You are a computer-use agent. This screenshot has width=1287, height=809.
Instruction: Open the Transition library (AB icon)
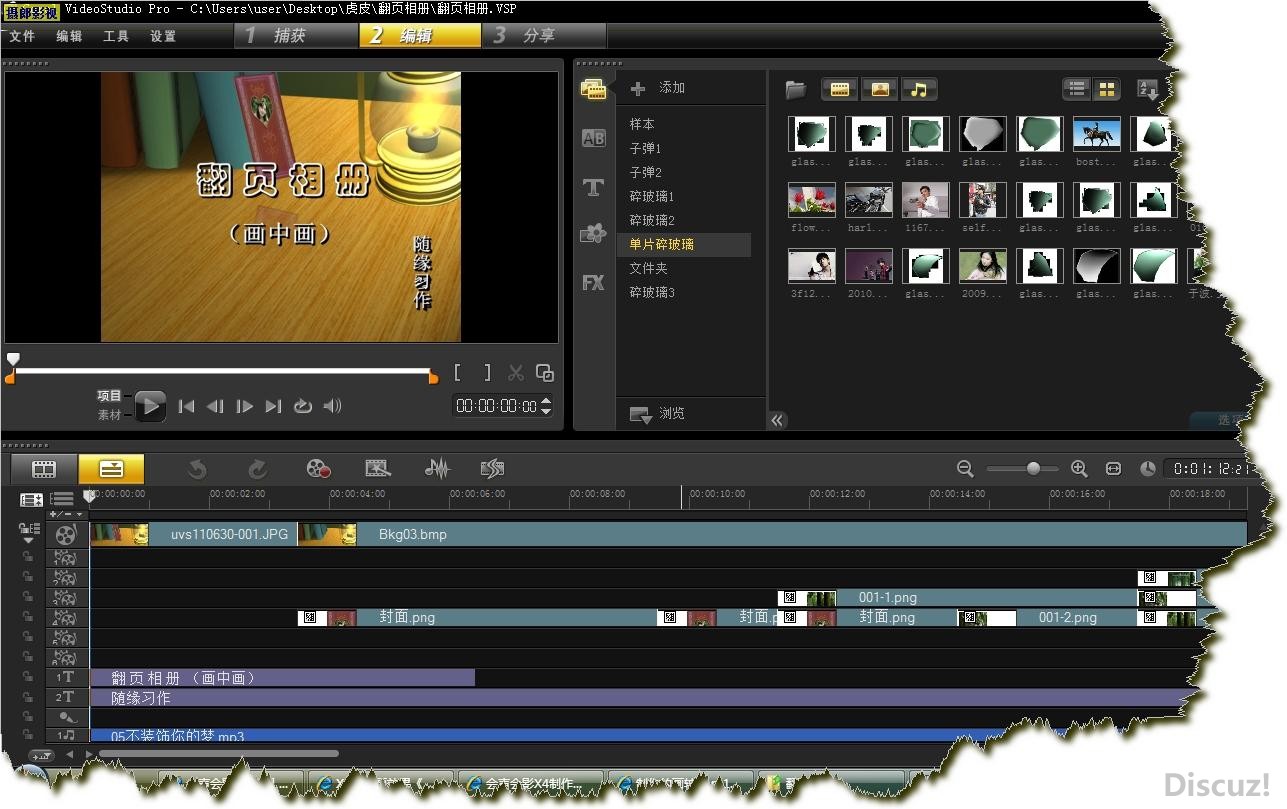click(593, 138)
